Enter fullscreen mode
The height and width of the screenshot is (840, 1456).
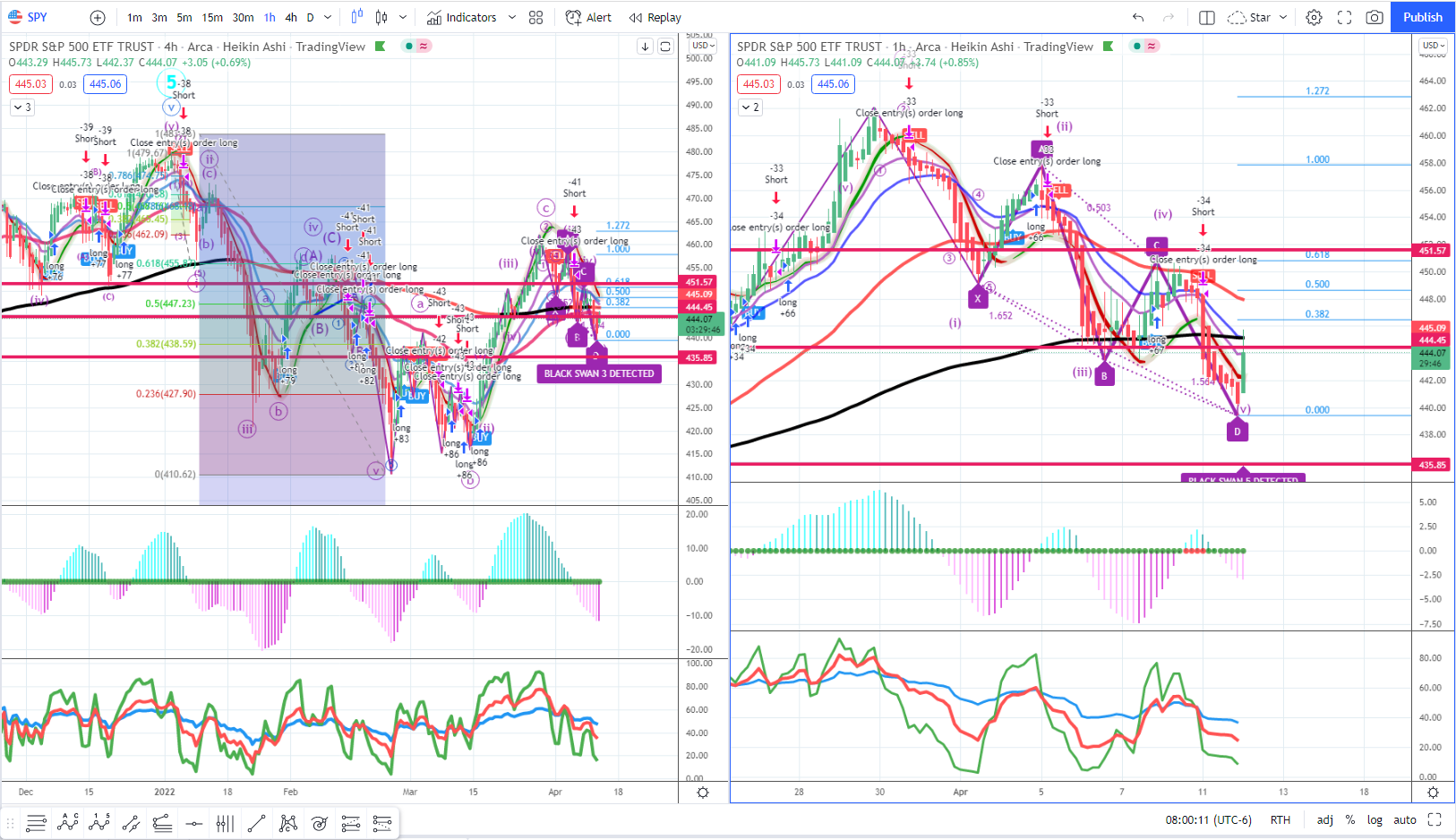click(1344, 17)
